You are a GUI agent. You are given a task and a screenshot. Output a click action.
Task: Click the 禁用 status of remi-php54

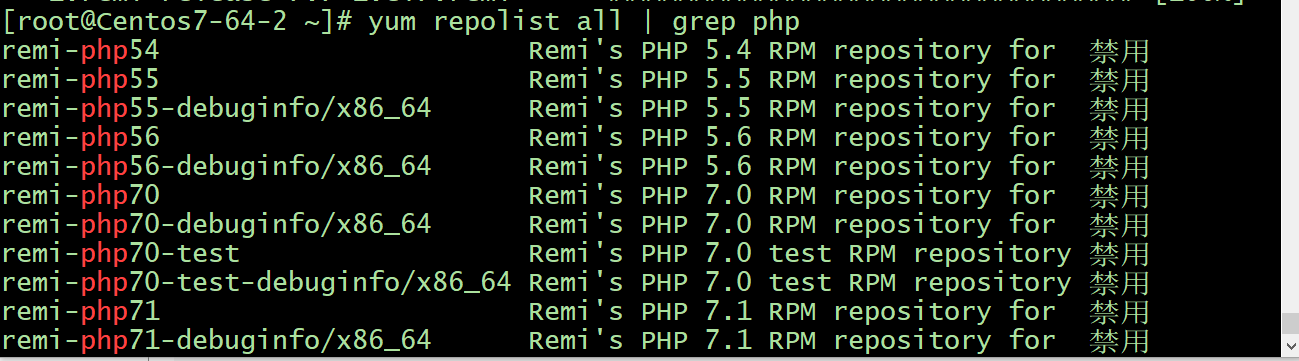(1120, 51)
